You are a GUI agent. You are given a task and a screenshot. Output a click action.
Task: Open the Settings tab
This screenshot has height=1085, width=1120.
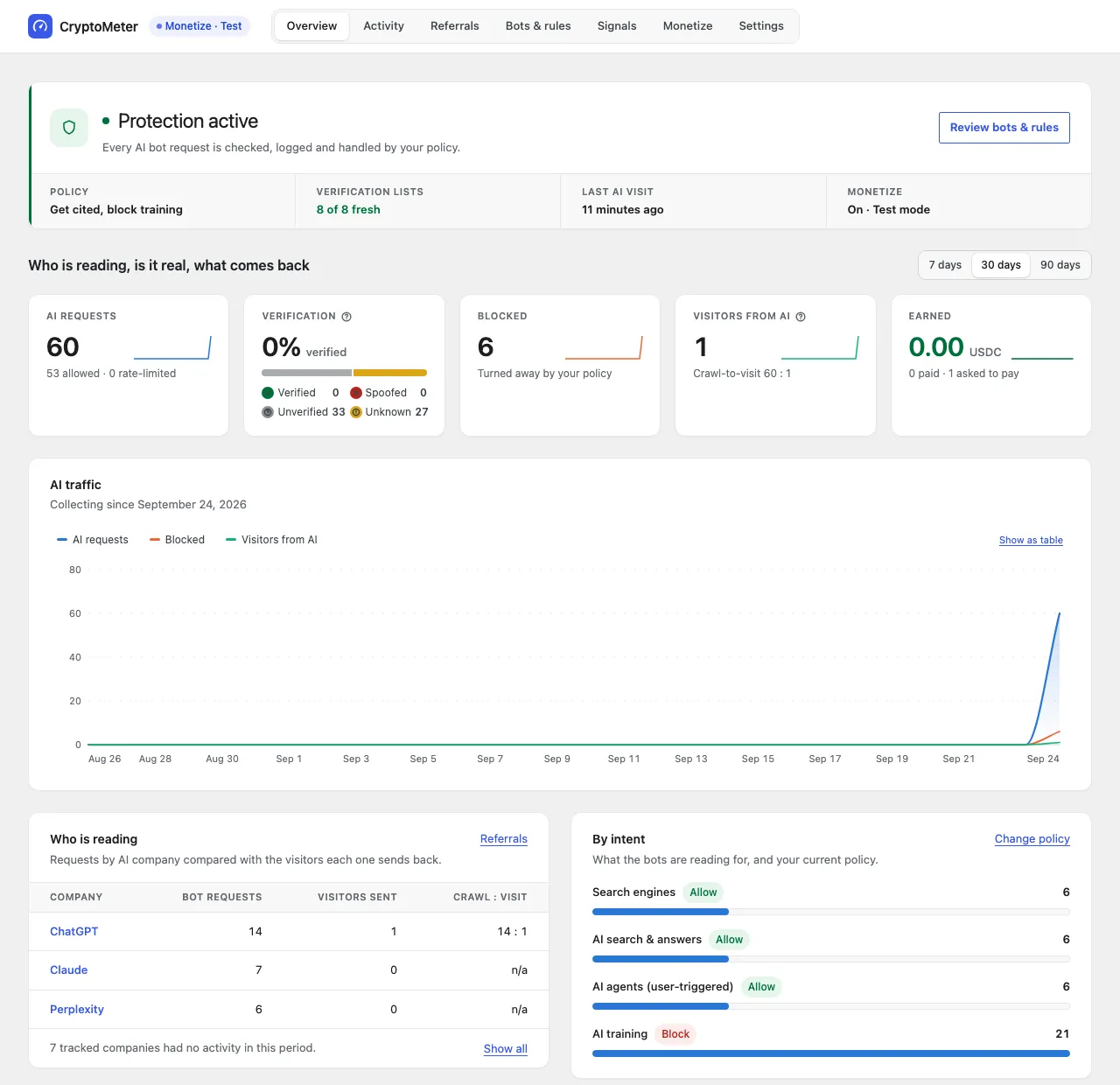click(761, 26)
